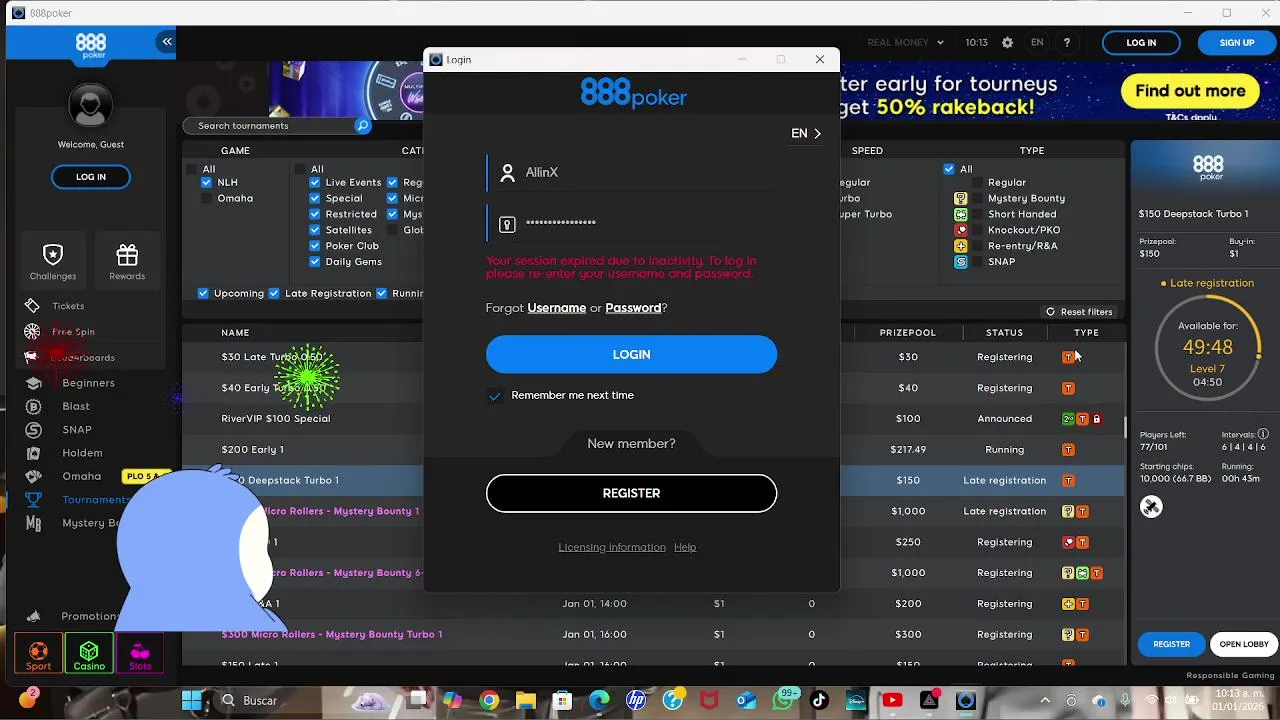
Task: Open YouTube from the taskbar
Action: [x=892, y=700]
